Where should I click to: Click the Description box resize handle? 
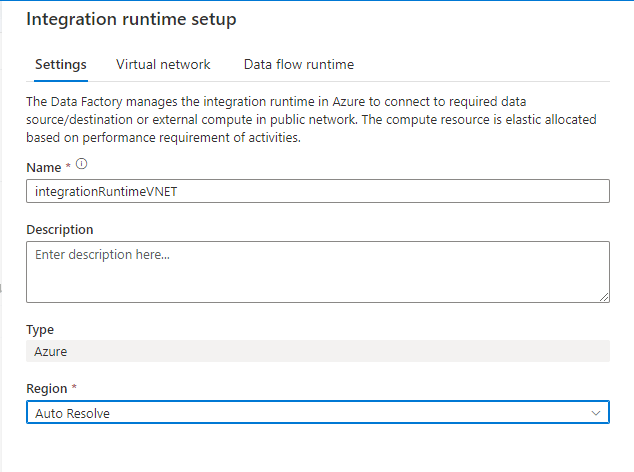[x=604, y=297]
